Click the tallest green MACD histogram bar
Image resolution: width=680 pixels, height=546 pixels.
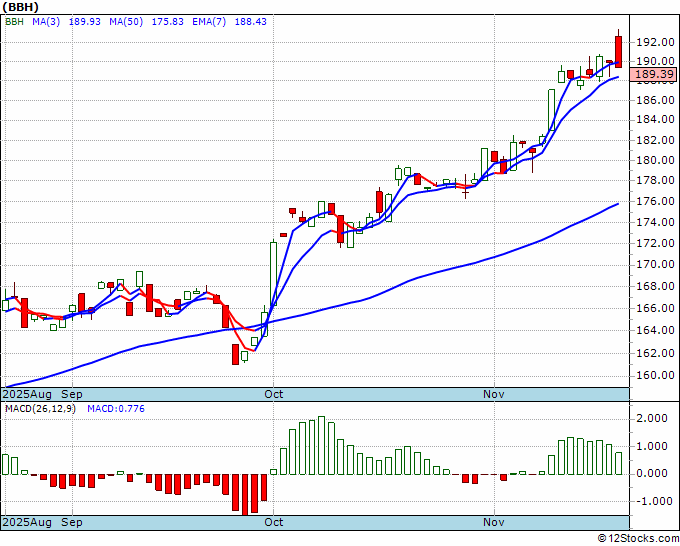tap(321, 445)
